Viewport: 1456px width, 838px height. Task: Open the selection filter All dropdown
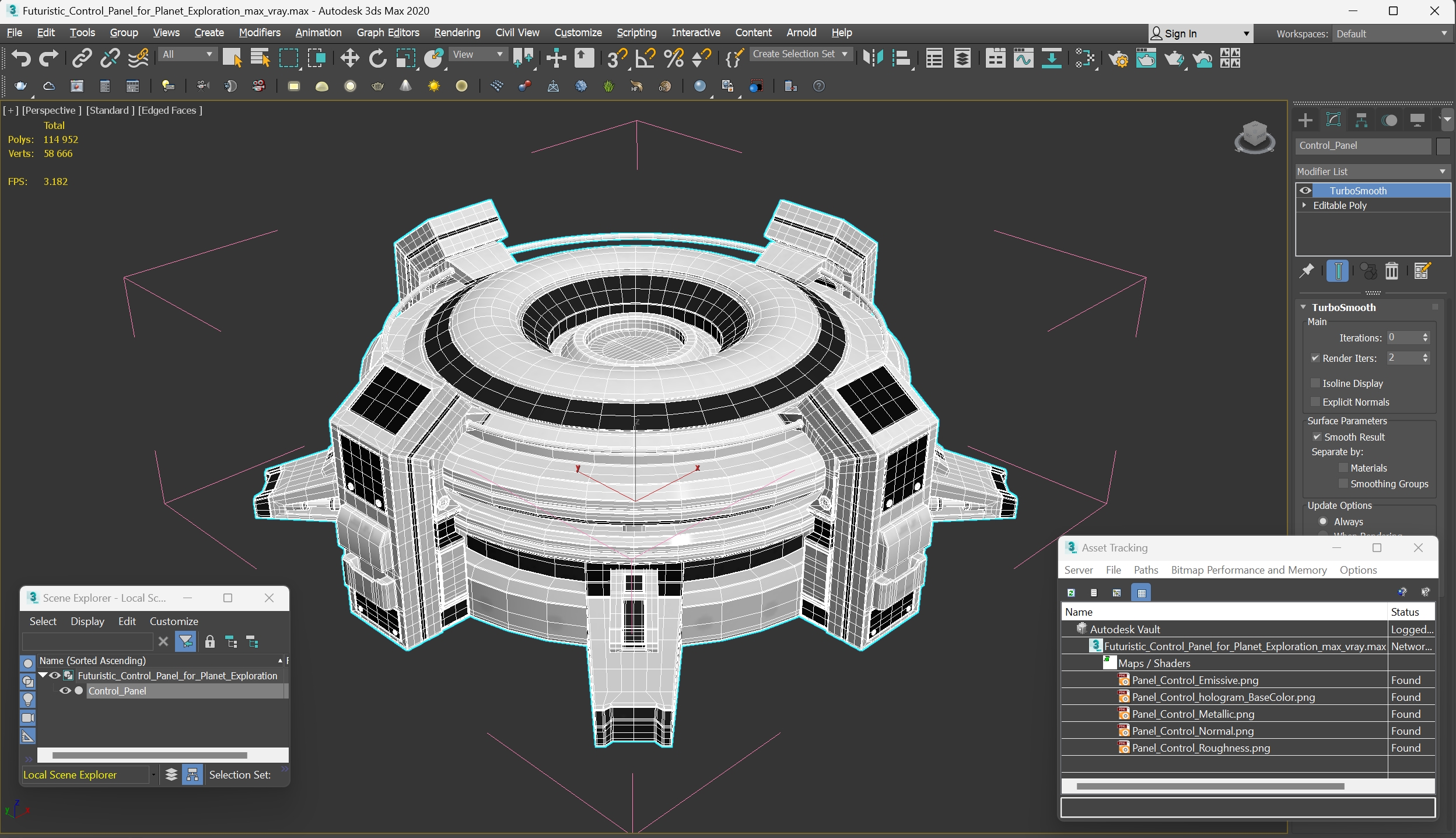(x=188, y=54)
